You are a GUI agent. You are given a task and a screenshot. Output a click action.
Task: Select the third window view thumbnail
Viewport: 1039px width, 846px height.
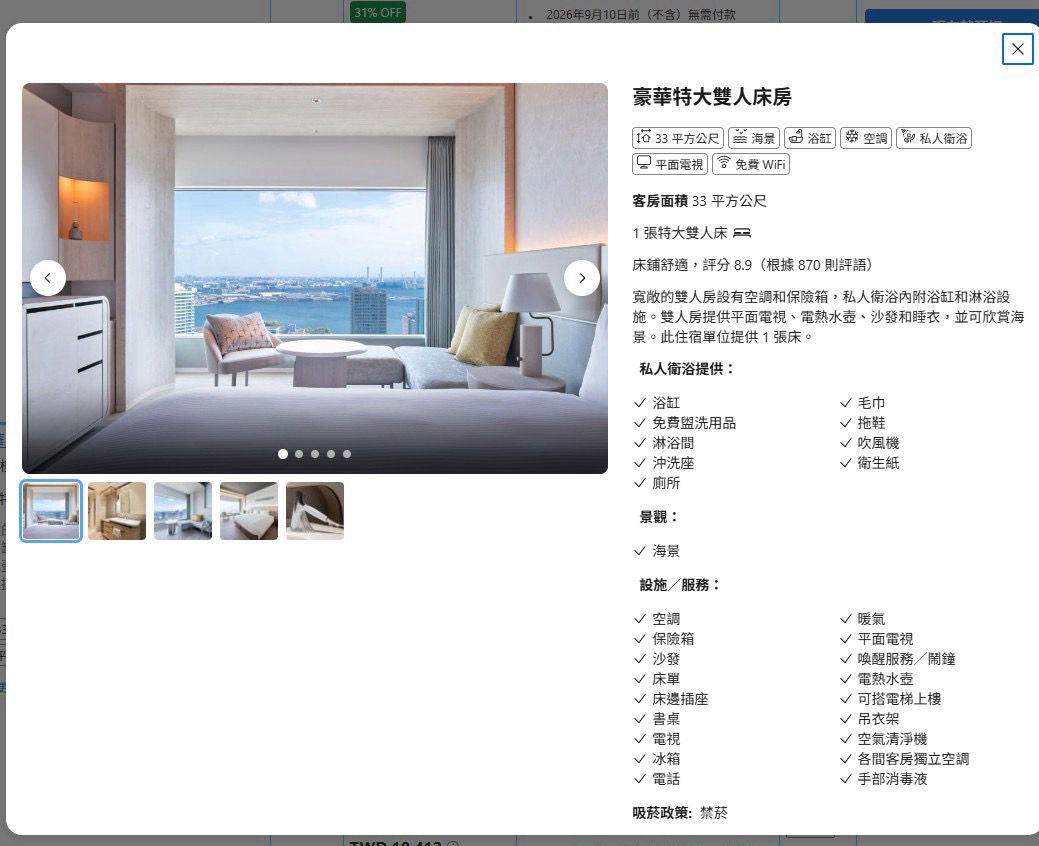click(x=183, y=511)
